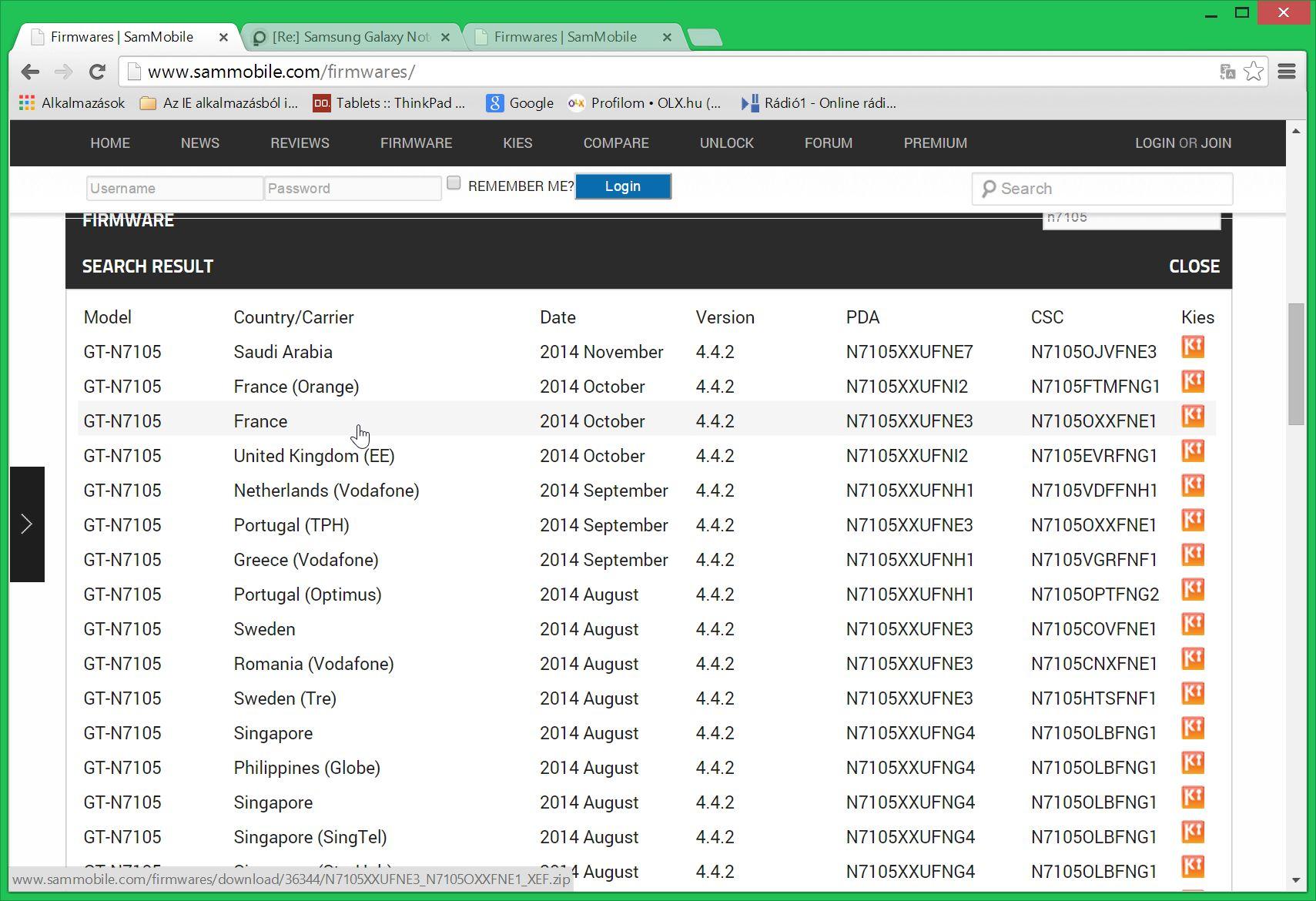1316x901 pixels.
Task: Click the blue Login button
Action: (x=623, y=186)
